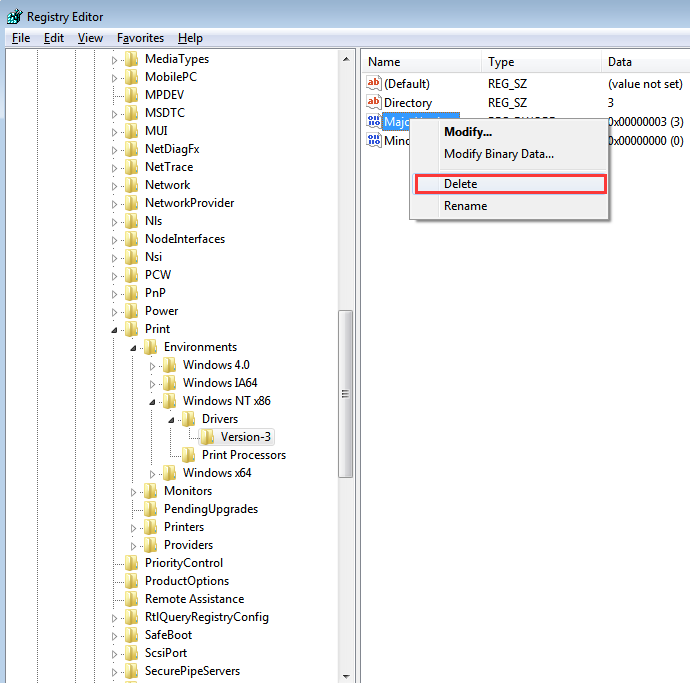Select the Remote Assistance key
The width and height of the screenshot is (690, 683).
192,599
